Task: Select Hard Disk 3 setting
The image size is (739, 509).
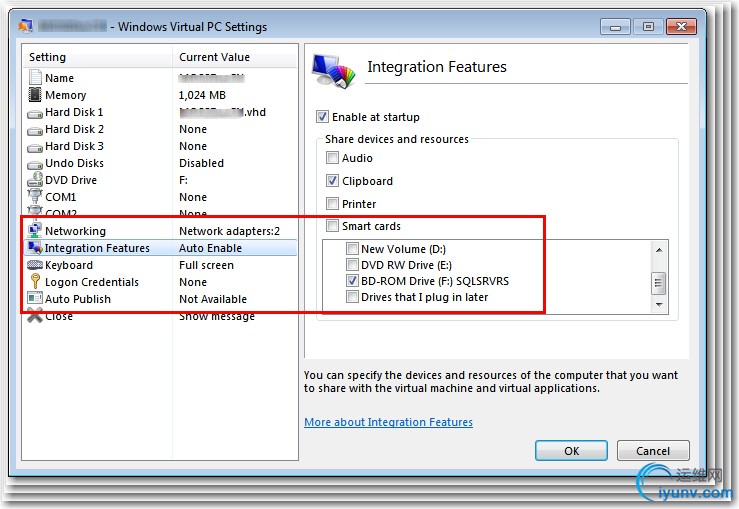Action: [x=160, y=146]
